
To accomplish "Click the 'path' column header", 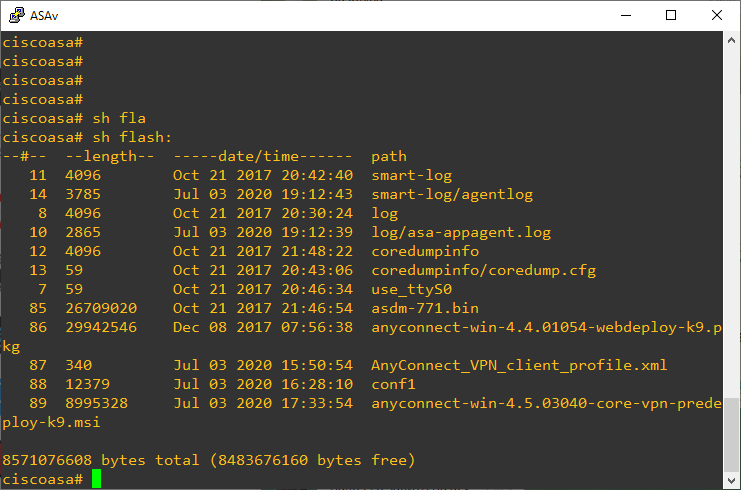I will 389,157.
